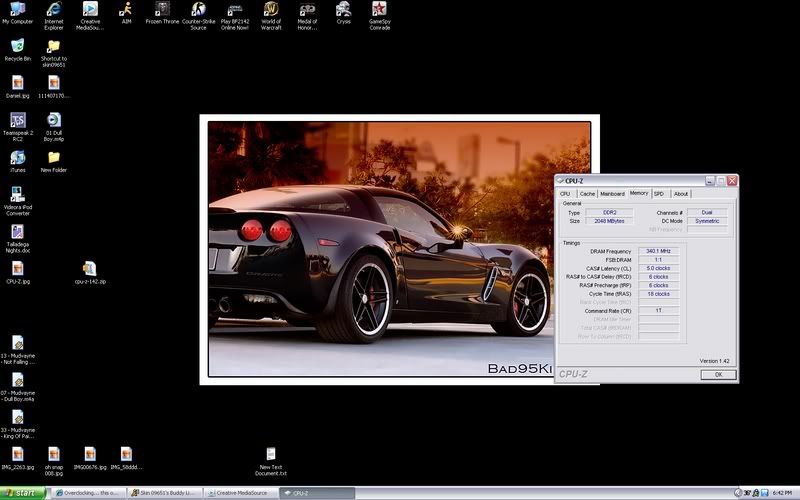800x500 pixels.
Task: Switch to the Cache tab
Action: click(587, 193)
